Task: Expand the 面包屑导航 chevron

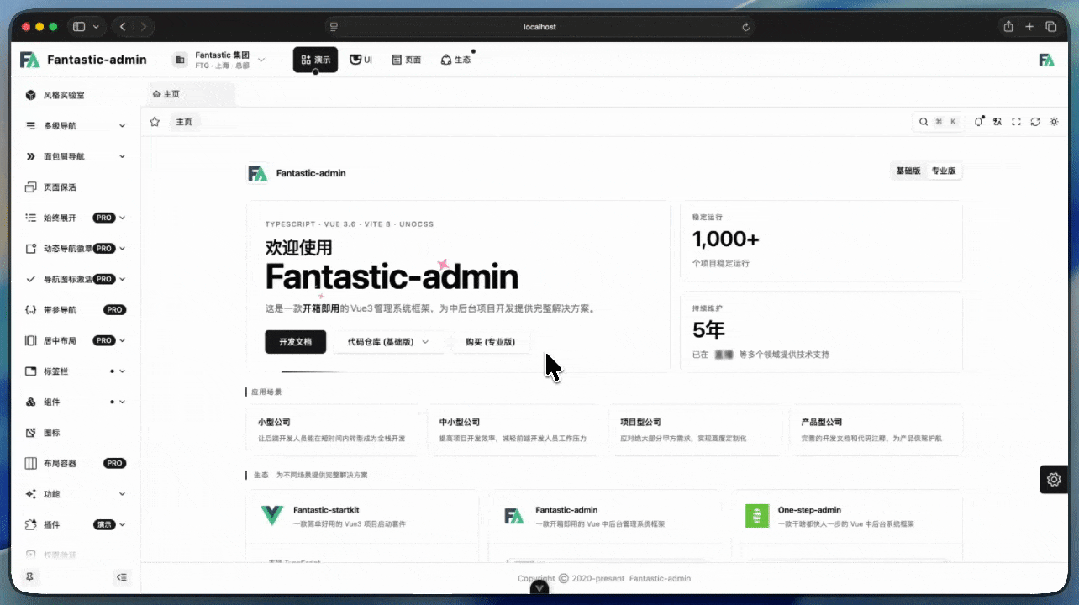Action: tap(122, 157)
